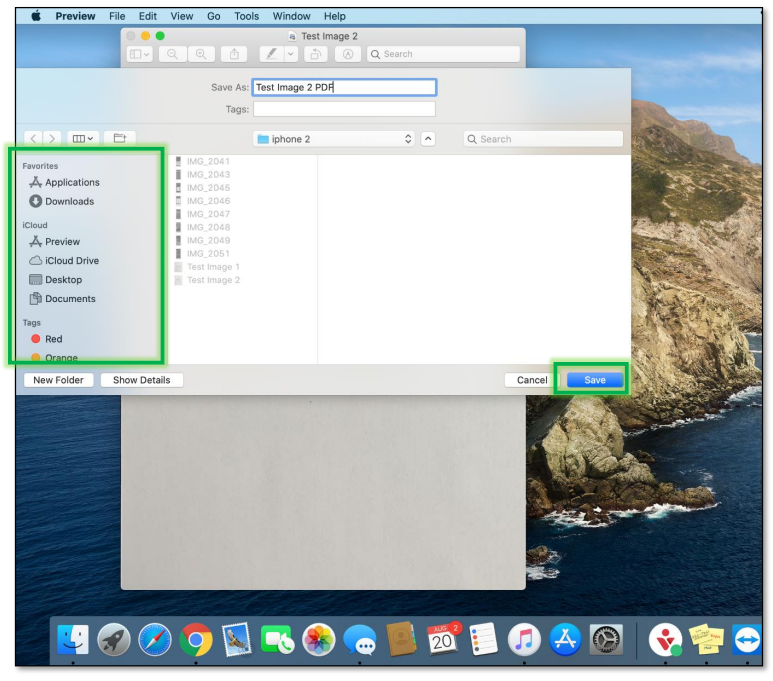
Task: Open the iphone 2 location dropdown
Action: click(334, 139)
